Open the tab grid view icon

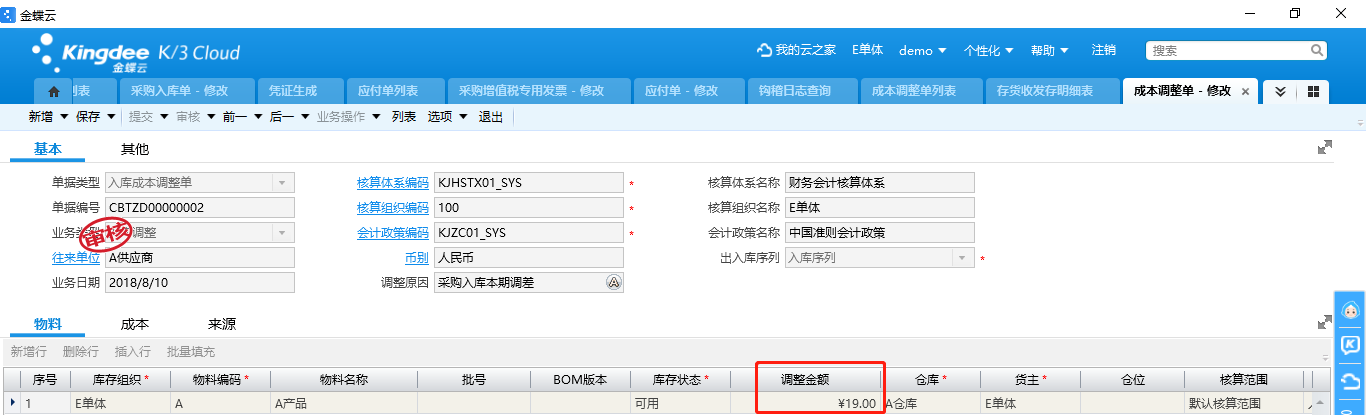click(x=1313, y=91)
